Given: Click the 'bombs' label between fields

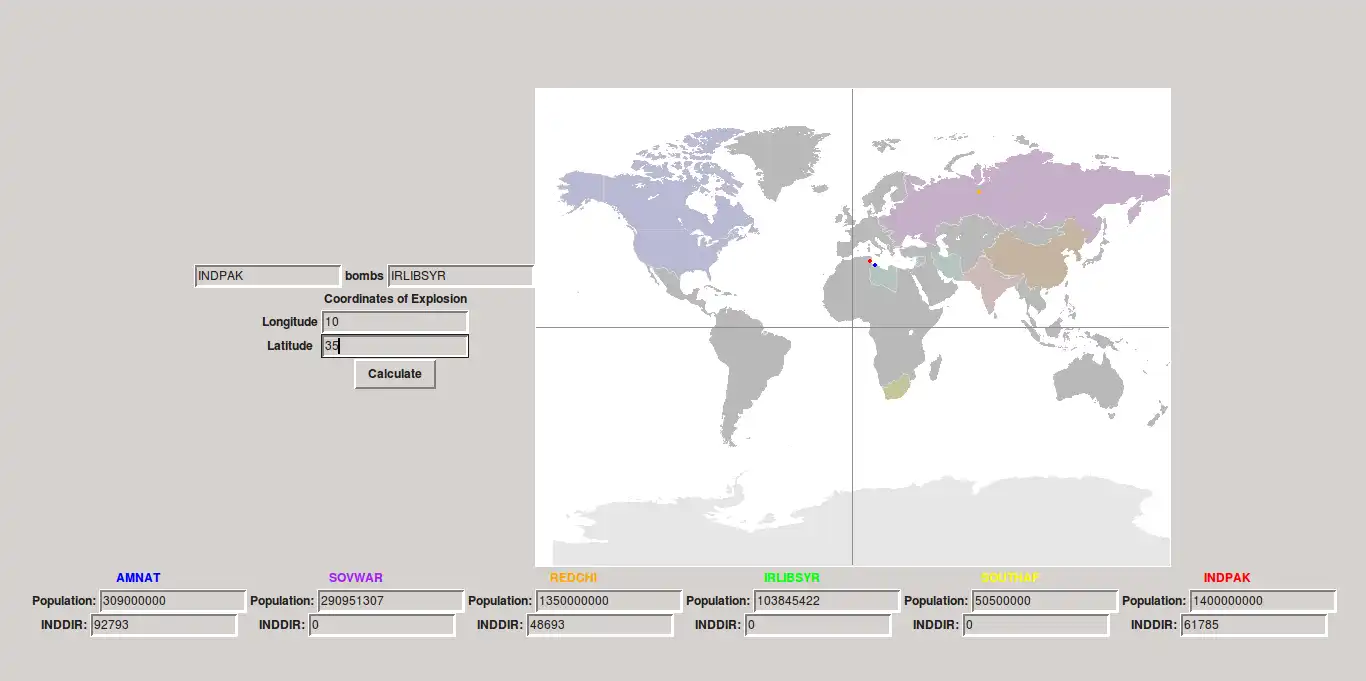Looking at the screenshot, I should tap(364, 276).
